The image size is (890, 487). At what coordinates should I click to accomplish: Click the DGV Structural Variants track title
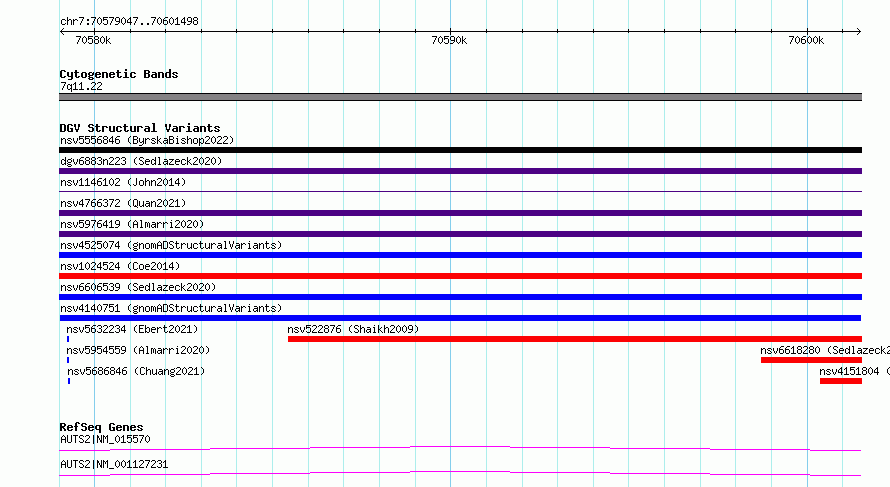click(x=140, y=128)
